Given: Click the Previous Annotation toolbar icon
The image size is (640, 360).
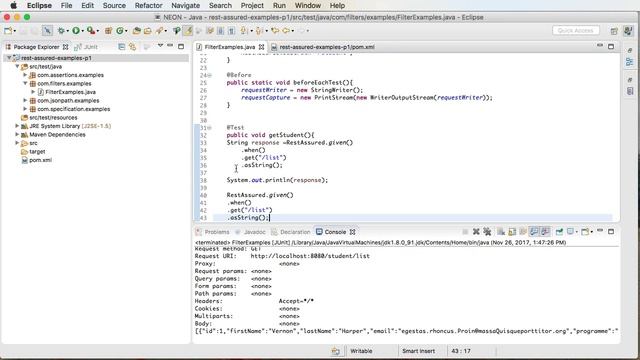Looking at the screenshot, I should [259, 31].
